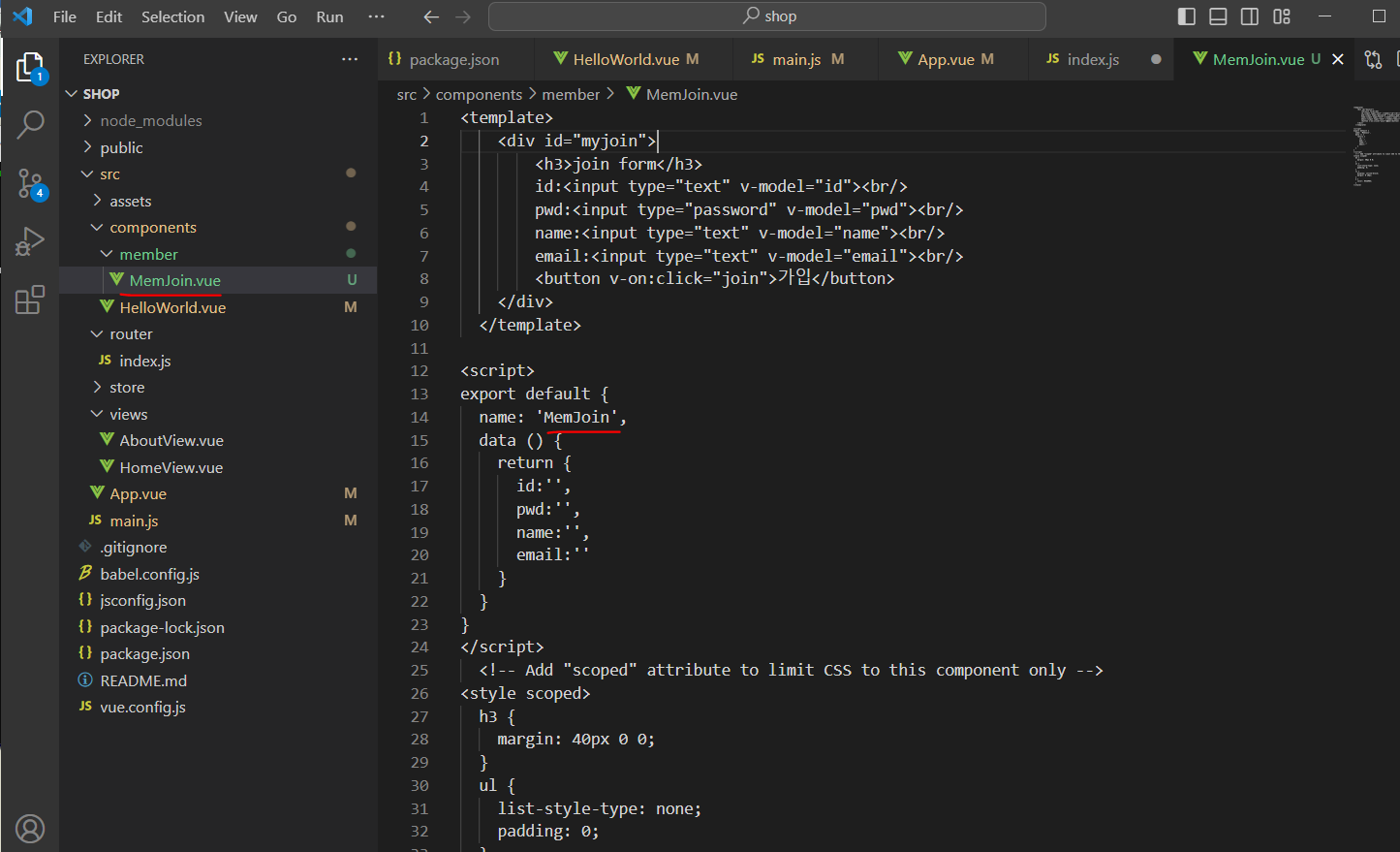Open jsconfig.json in the explorer
Viewport: 1400px width, 852px height.
[x=219, y=600]
